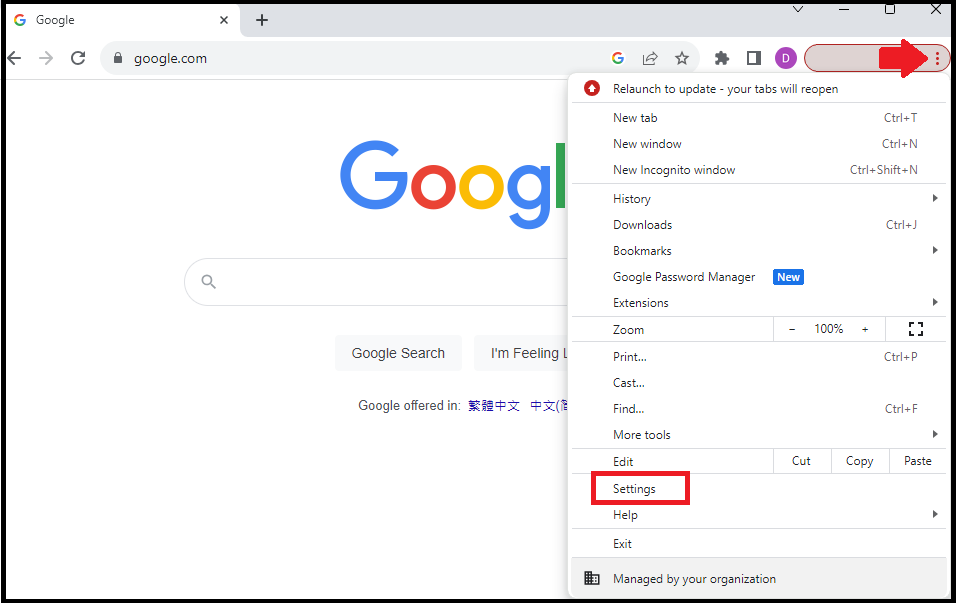
Task: Click Relaunch to update in the menu
Action: (x=759, y=89)
